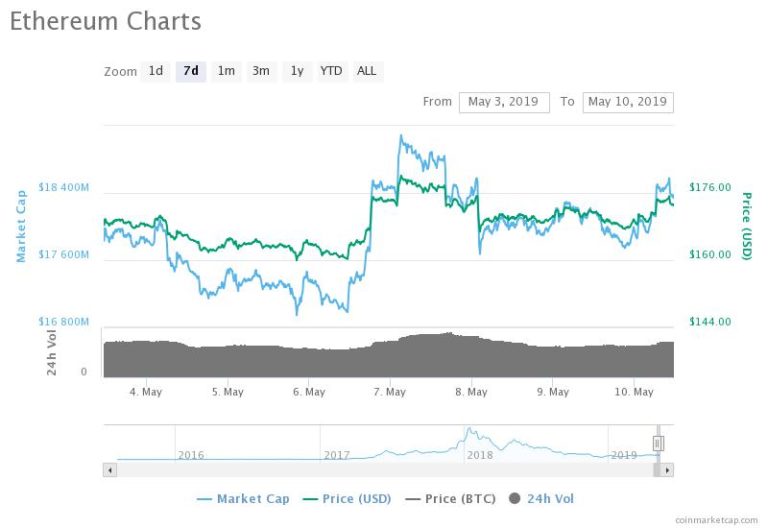
Task: Toggle Market Cap series in legend
Action: click(x=243, y=499)
